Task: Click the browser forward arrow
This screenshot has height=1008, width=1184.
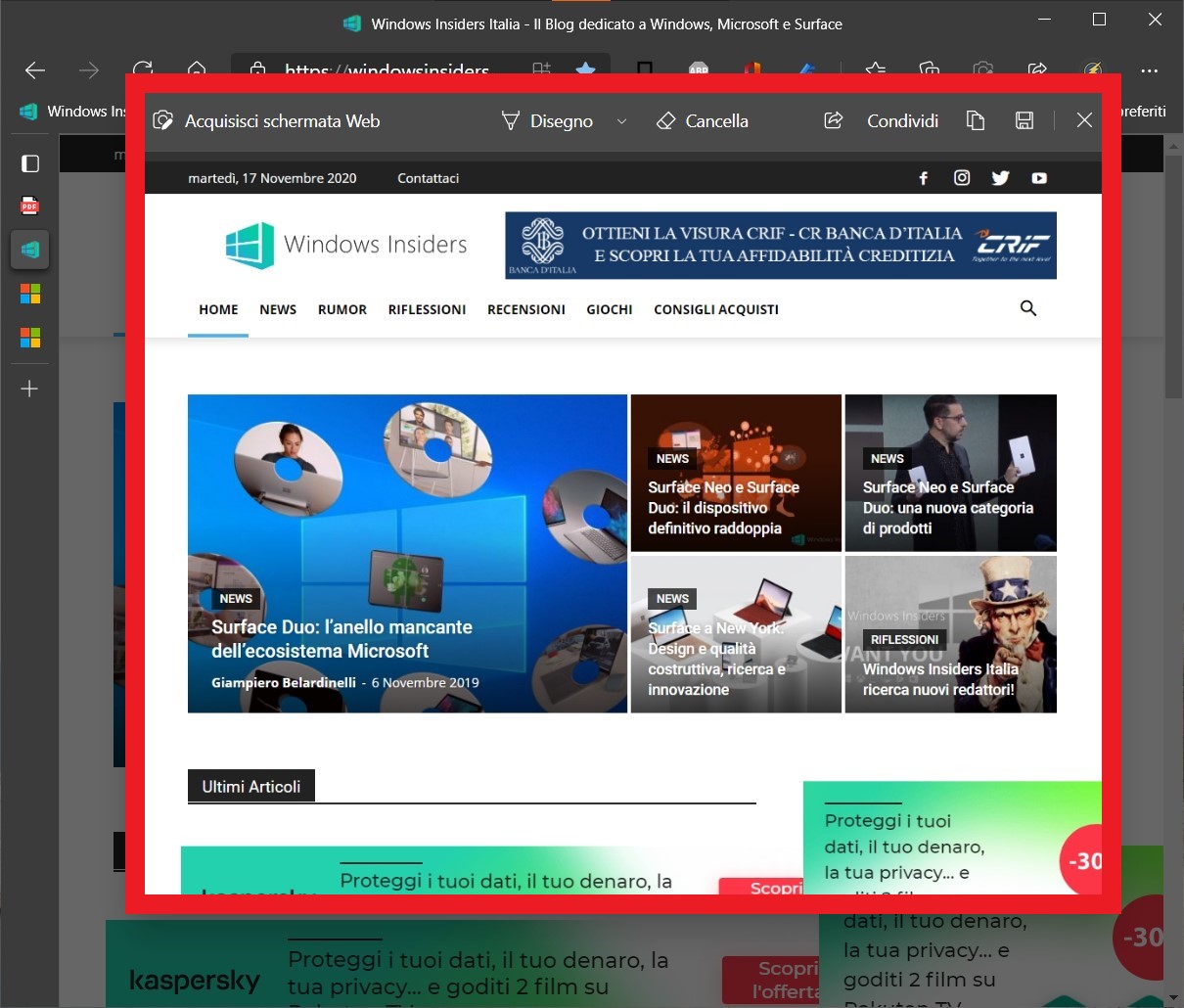Action: [89, 69]
